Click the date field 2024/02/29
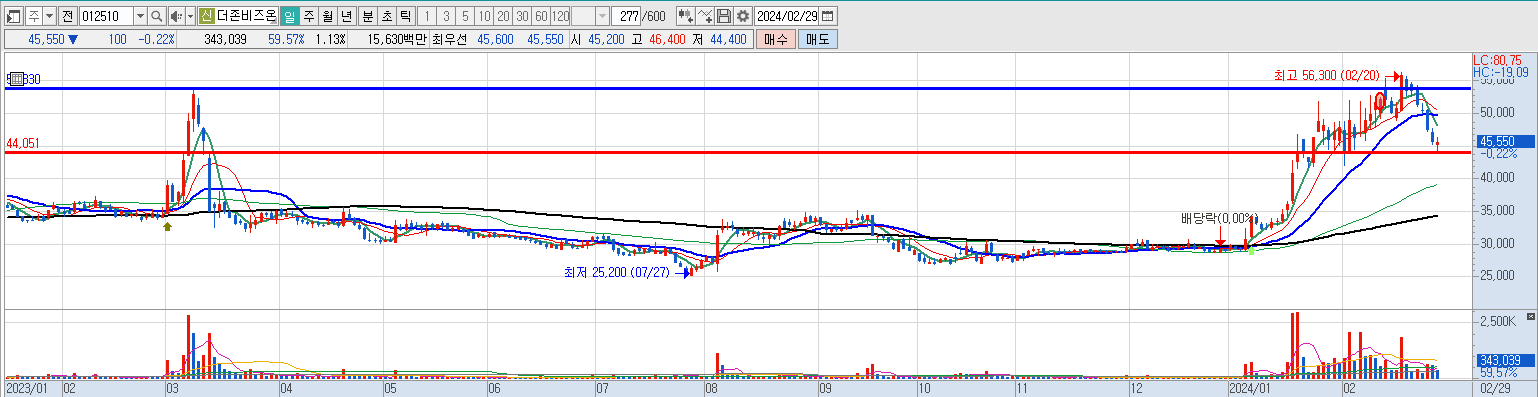Viewport: 1538px width, 397px height. coord(787,16)
